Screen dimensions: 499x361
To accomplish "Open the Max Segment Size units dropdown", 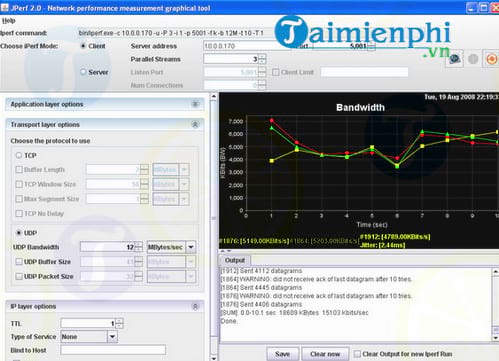I will [184, 199].
